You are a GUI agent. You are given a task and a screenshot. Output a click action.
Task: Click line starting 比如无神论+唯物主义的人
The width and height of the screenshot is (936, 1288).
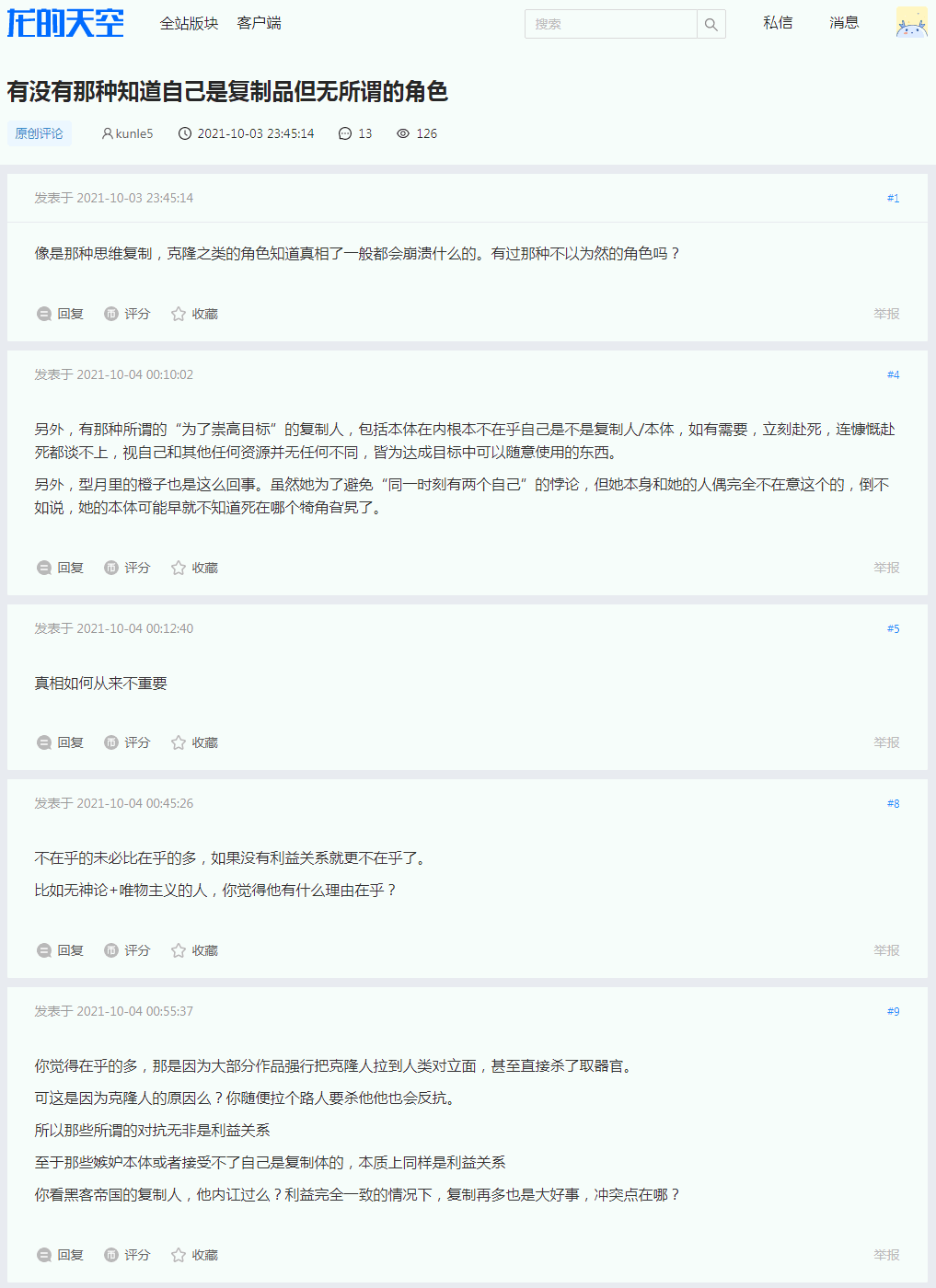tap(215, 891)
